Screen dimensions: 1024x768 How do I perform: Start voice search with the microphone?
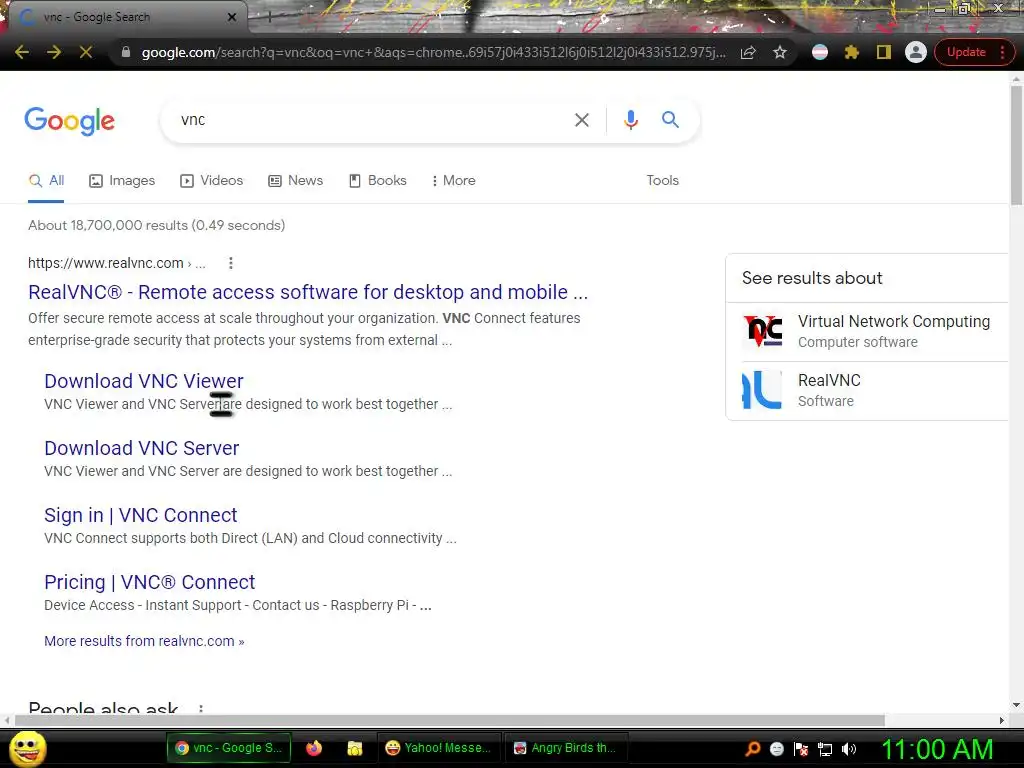[630, 120]
